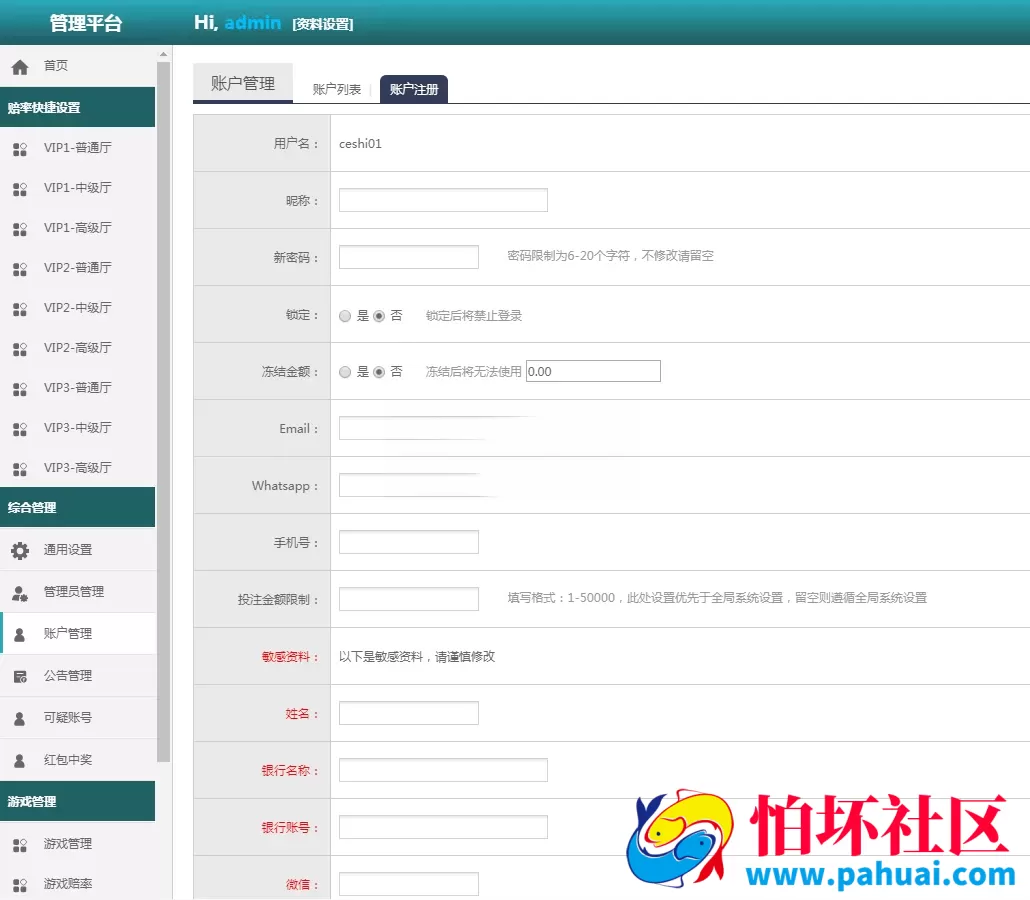Click the 手机号 input field
Screen dimensions: 1030x900
[409, 542]
